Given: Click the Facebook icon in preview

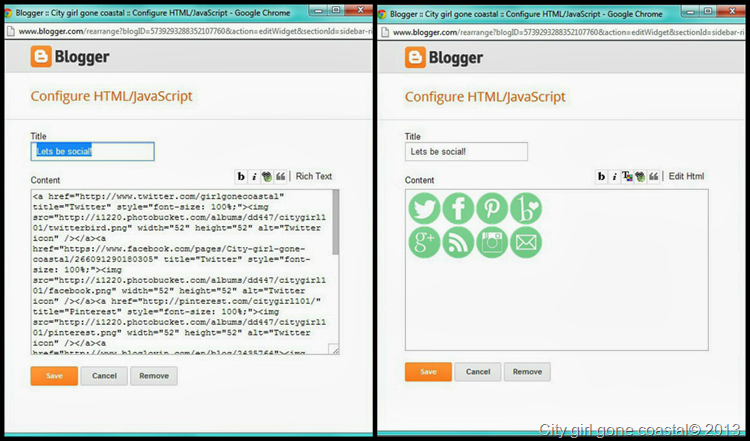Looking at the screenshot, I should [x=458, y=209].
